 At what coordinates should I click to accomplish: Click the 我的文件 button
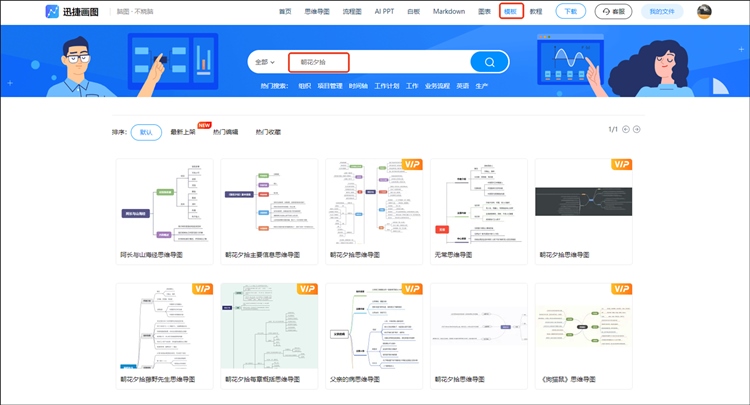(x=662, y=11)
